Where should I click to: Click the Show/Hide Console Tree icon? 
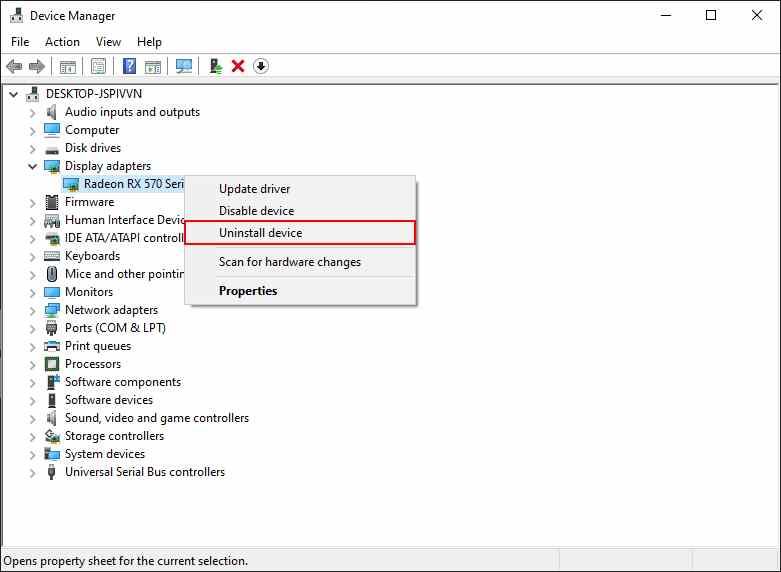click(x=68, y=66)
